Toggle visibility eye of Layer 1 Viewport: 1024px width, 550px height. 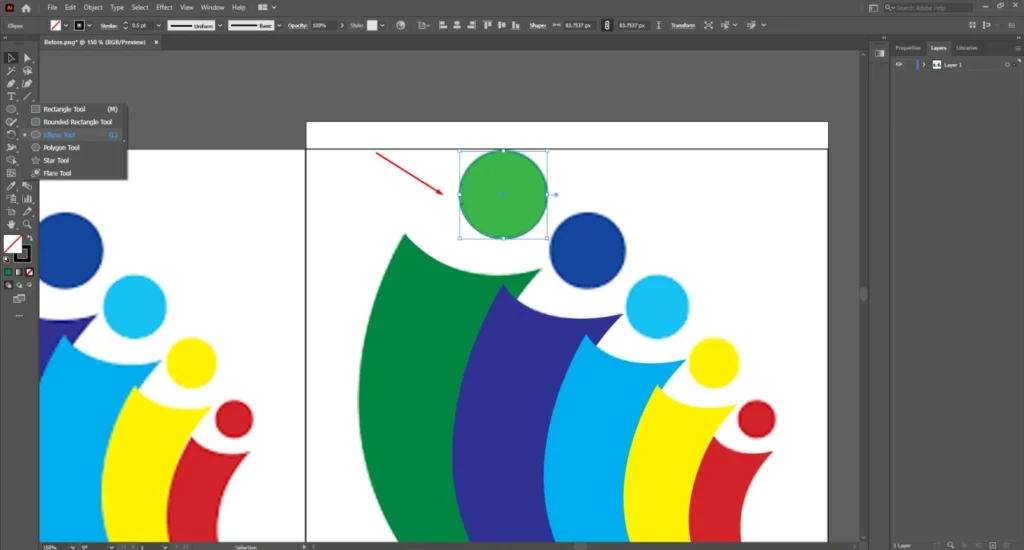[899, 65]
